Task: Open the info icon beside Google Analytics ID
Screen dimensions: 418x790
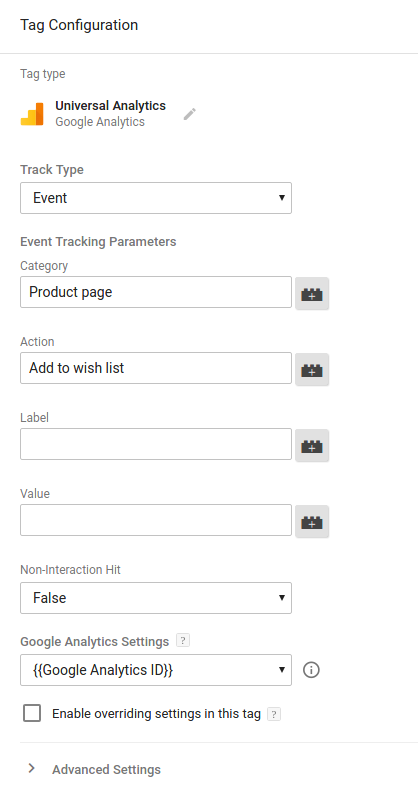Action: [311, 670]
